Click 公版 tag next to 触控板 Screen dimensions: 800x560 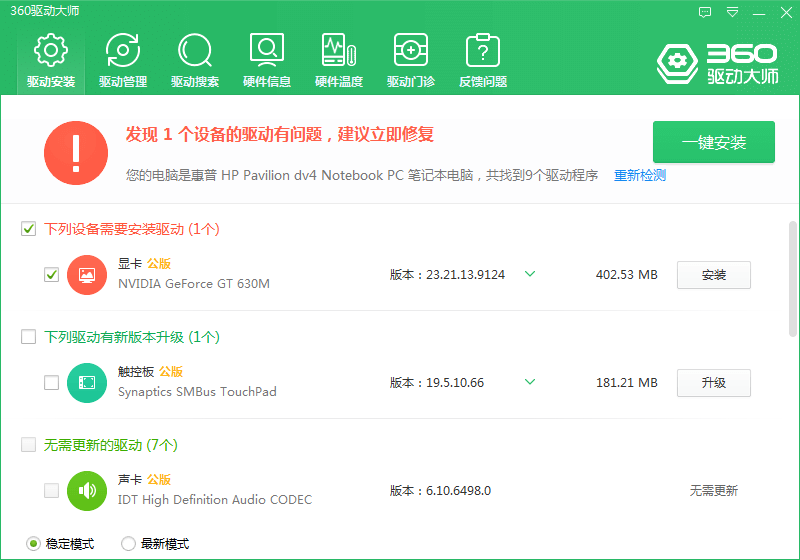click(x=171, y=371)
